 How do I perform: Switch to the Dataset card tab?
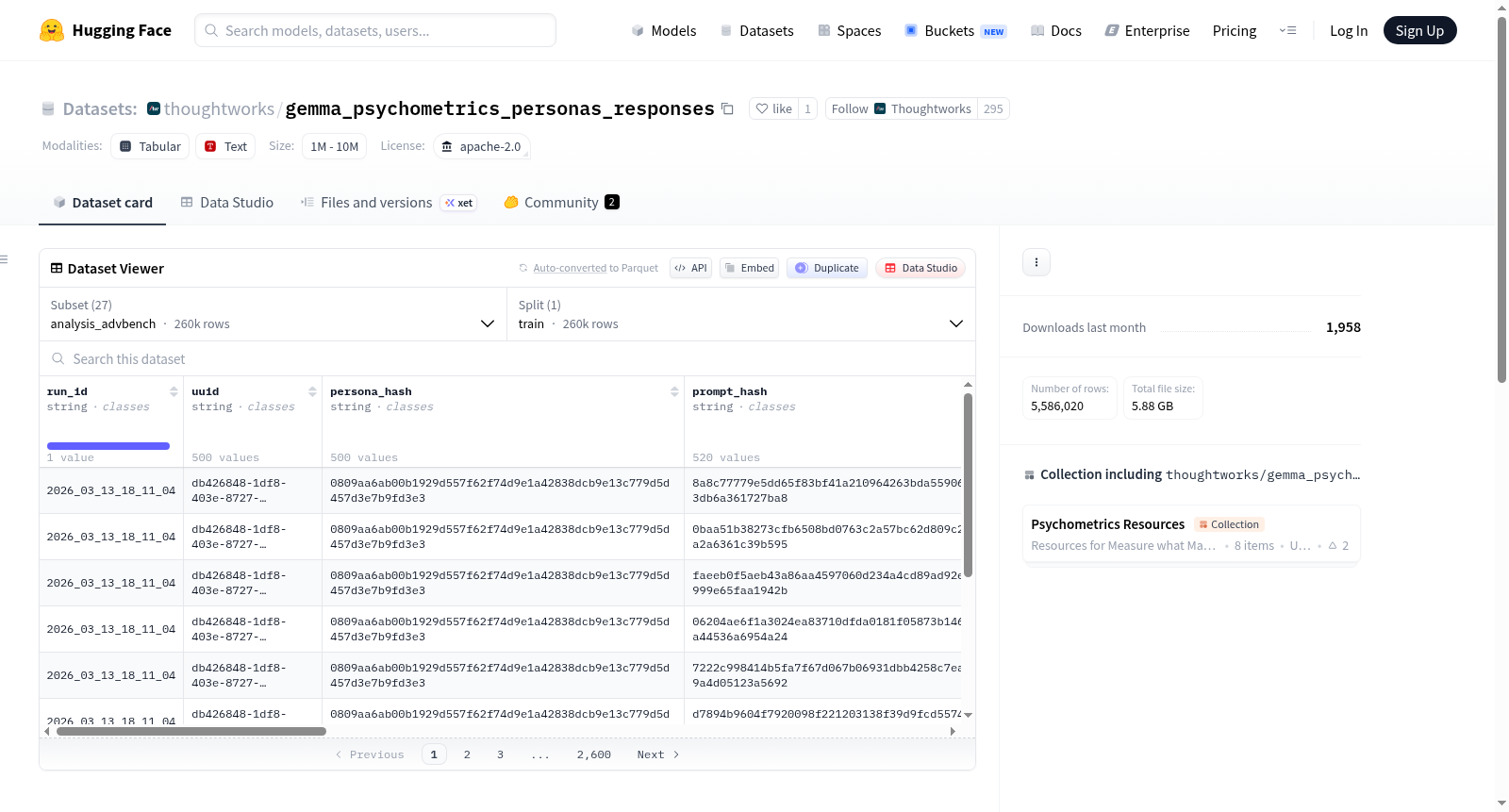[103, 203]
